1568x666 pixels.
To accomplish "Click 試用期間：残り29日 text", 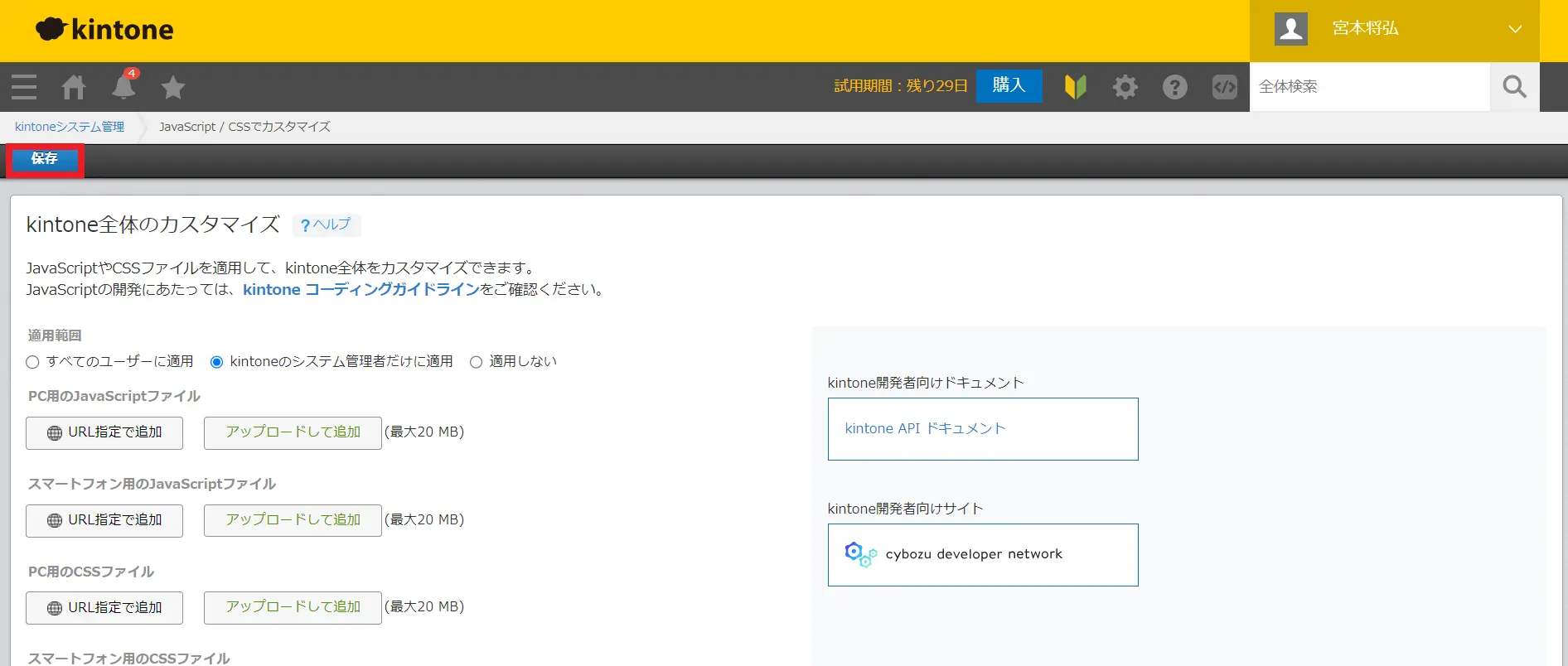I will click(x=901, y=86).
